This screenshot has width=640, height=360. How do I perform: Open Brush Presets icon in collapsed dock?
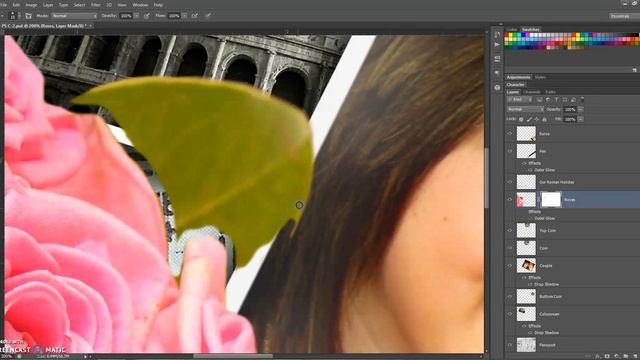click(497, 73)
